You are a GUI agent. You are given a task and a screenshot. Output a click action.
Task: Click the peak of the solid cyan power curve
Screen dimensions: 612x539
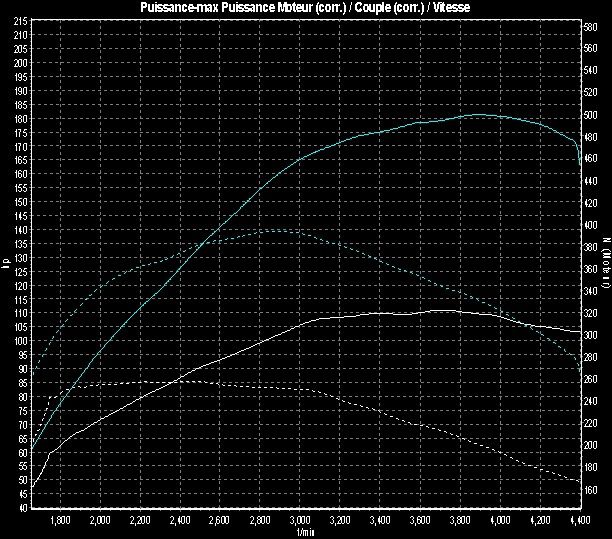478,115
